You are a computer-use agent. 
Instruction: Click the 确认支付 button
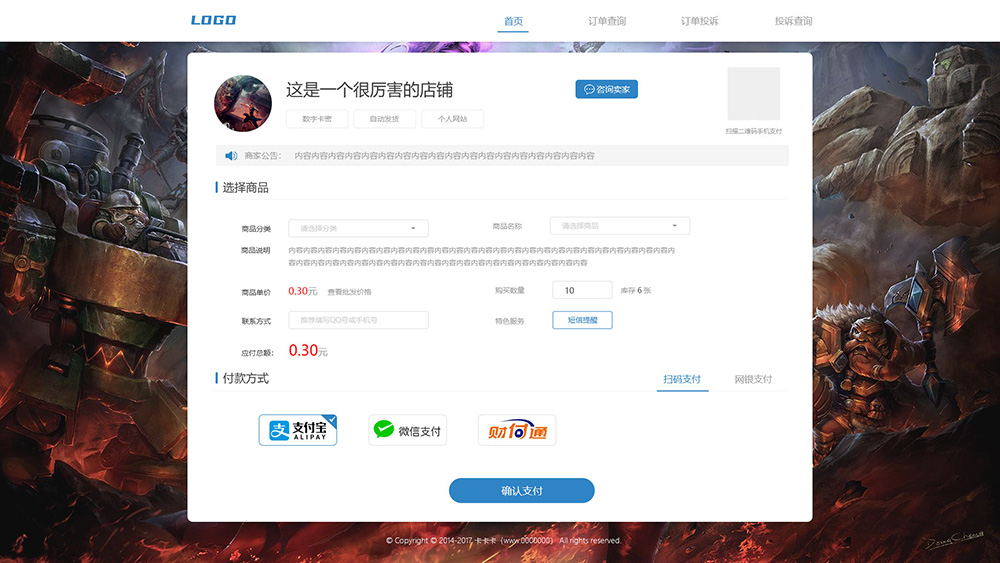click(x=522, y=490)
